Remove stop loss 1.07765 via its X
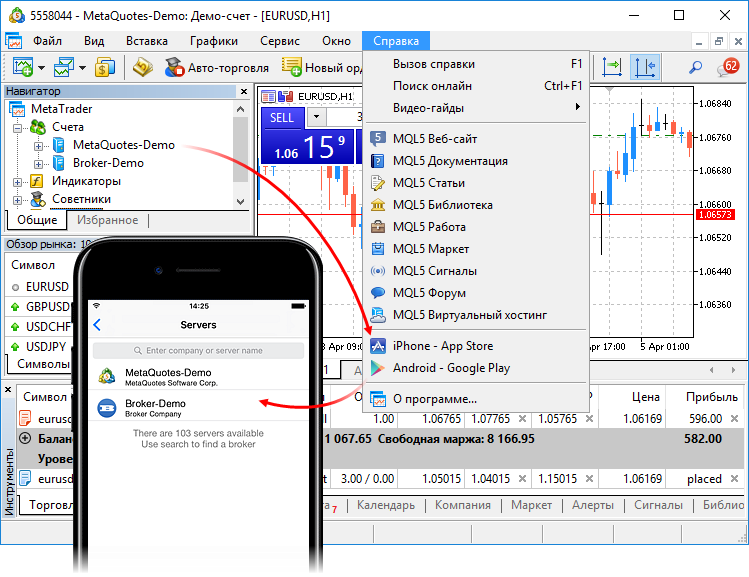This screenshot has width=749, height=577. [x=523, y=419]
